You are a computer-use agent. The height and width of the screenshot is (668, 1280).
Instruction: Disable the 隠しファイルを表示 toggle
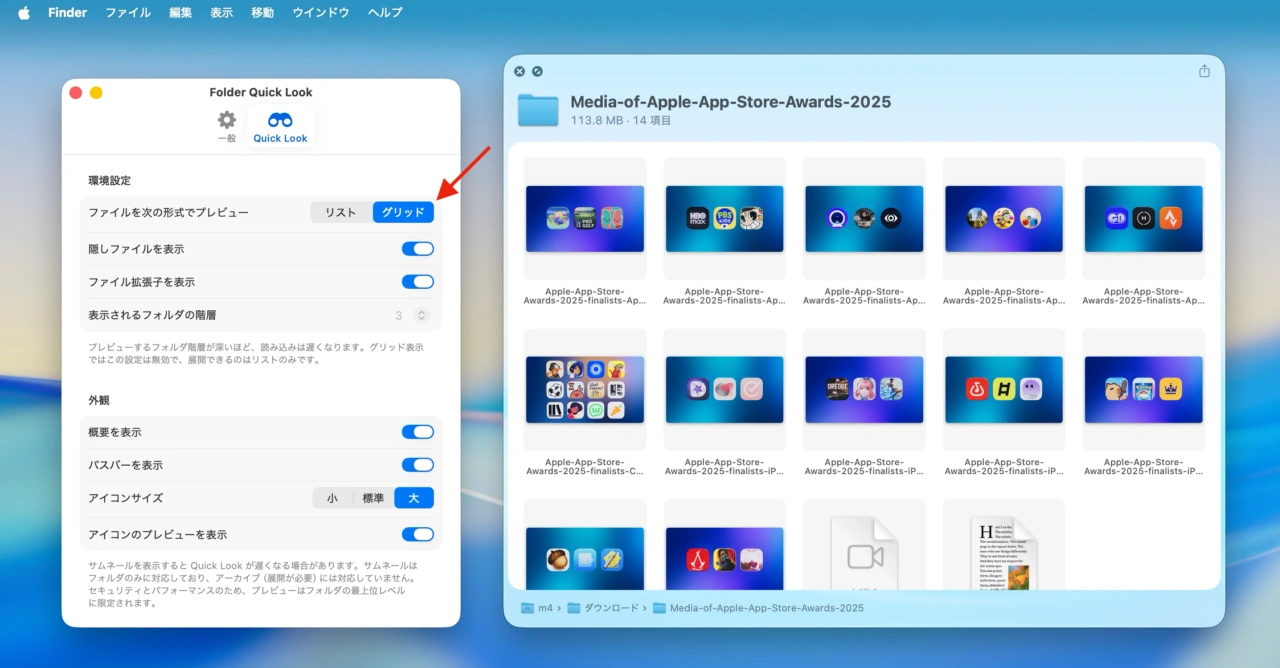coord(418,248)
